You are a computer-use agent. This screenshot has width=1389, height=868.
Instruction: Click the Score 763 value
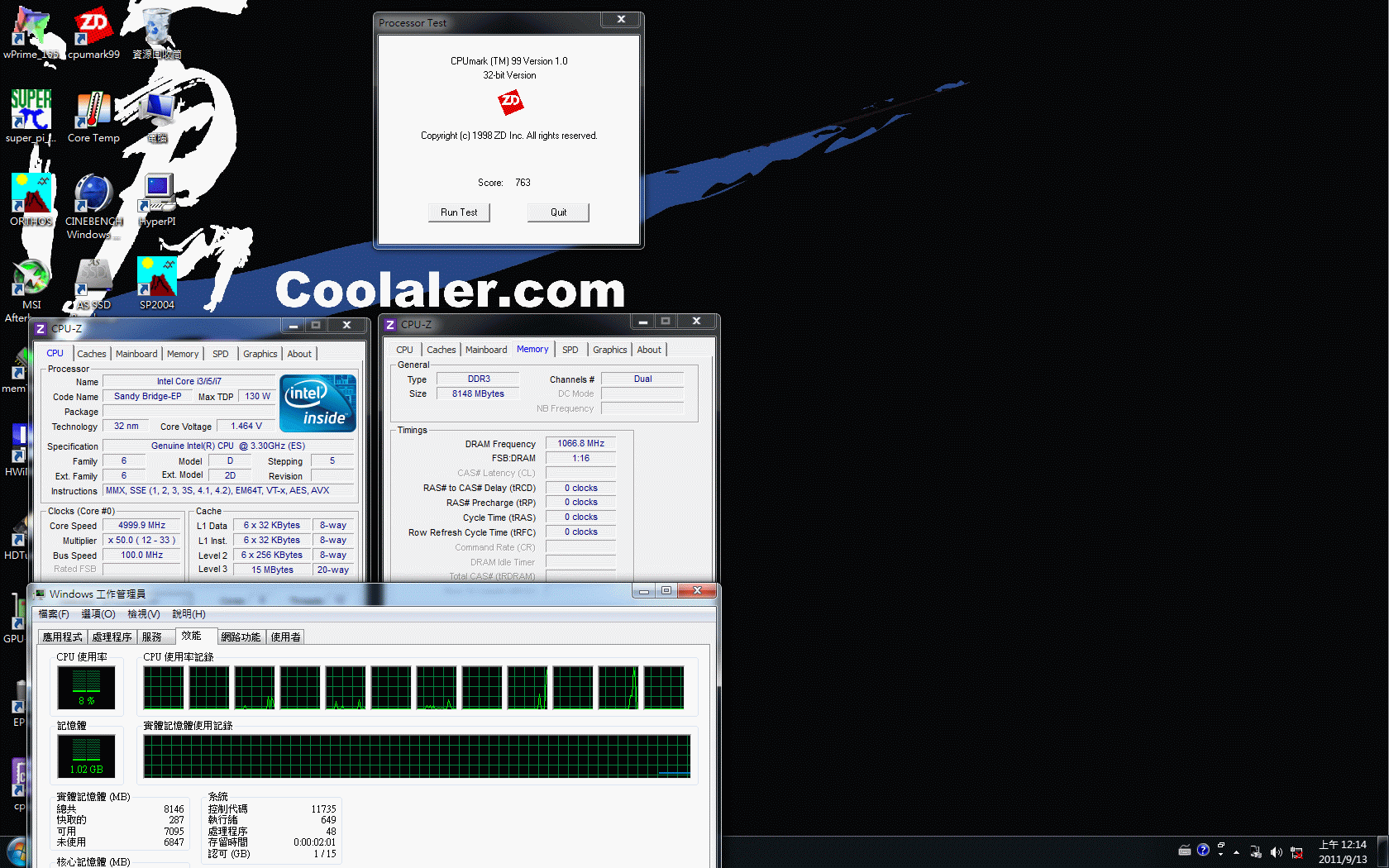(x=523, y=183)
